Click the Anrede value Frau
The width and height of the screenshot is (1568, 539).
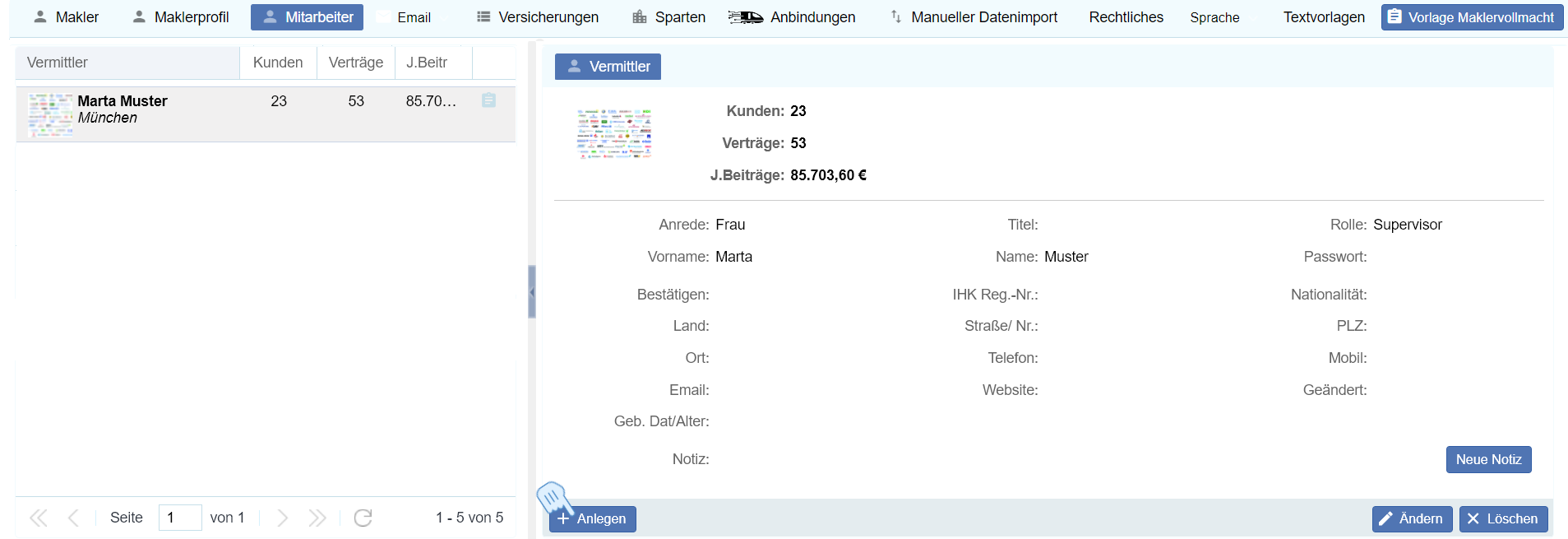(730, 225)
